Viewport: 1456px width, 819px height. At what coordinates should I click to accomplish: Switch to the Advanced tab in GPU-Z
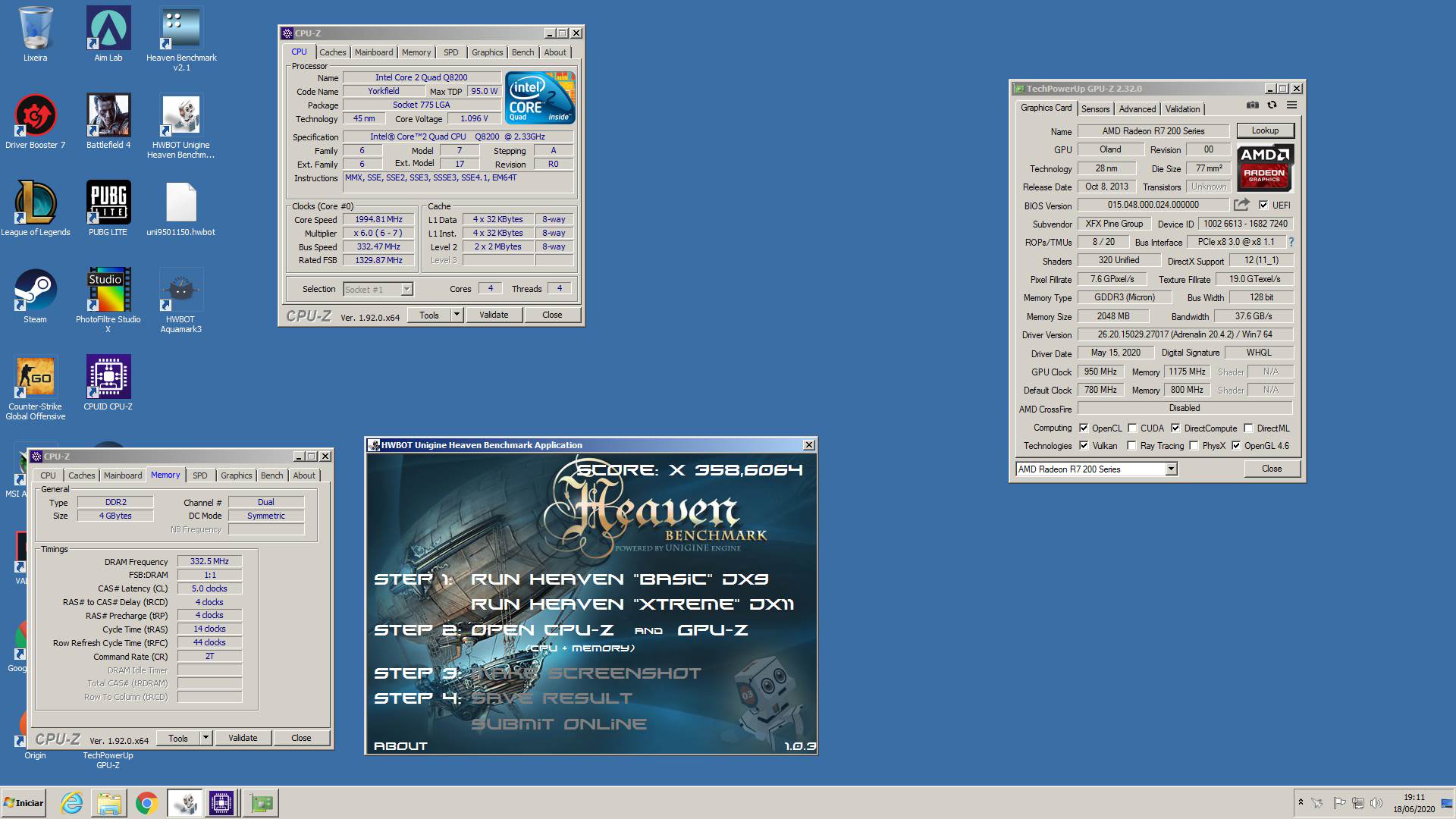click(x=1137, y=109)
